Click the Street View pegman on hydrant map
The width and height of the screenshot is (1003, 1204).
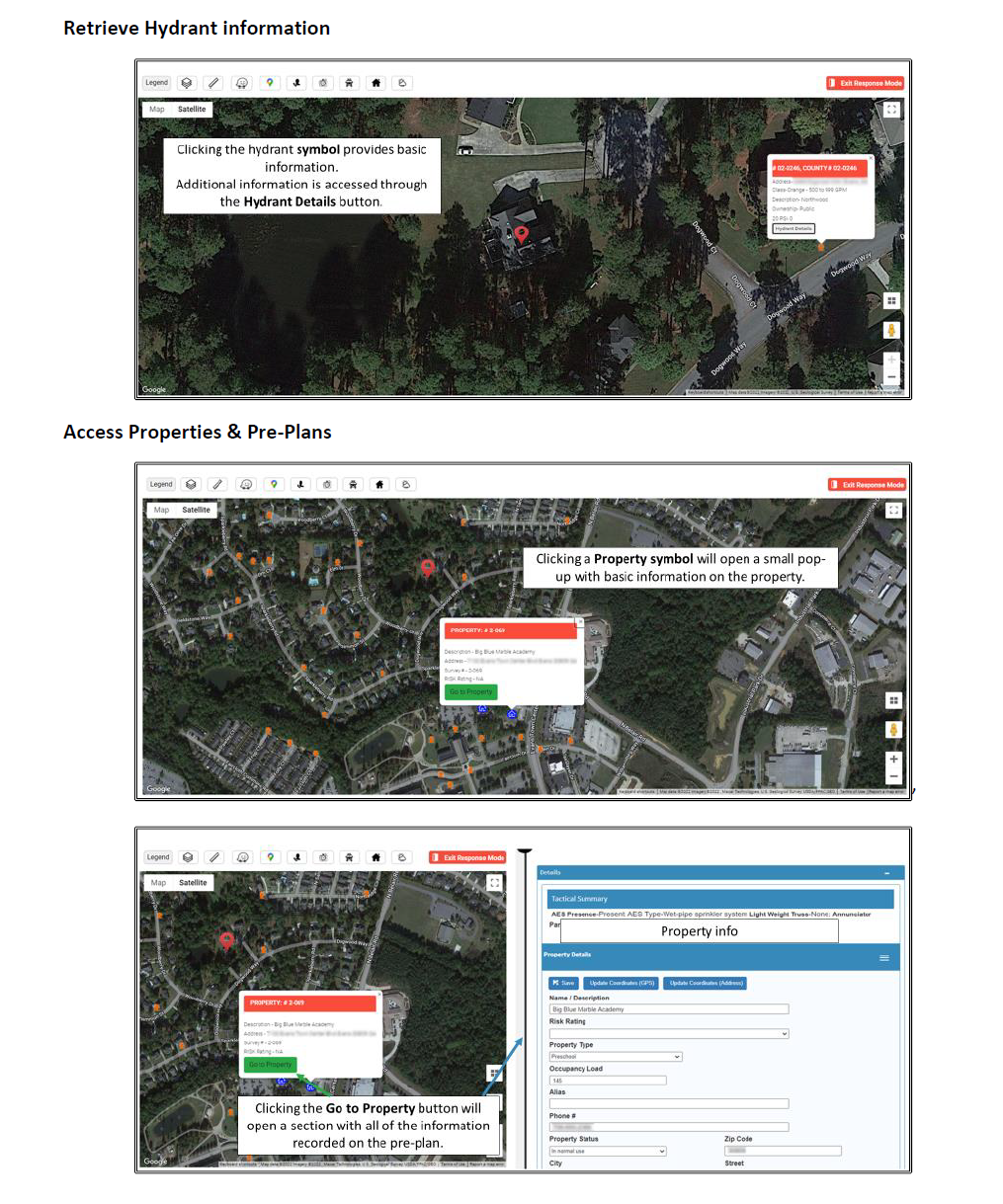coord(891,330)
